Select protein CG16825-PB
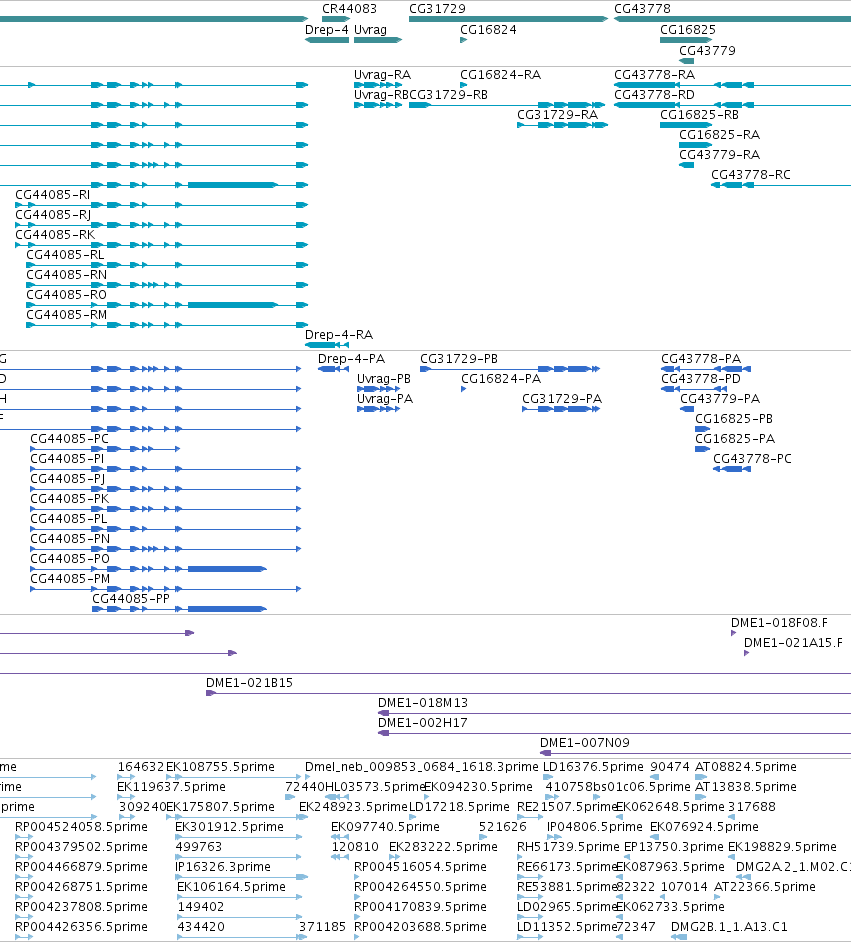The image size is (851, 942). [x=734, y=419]
